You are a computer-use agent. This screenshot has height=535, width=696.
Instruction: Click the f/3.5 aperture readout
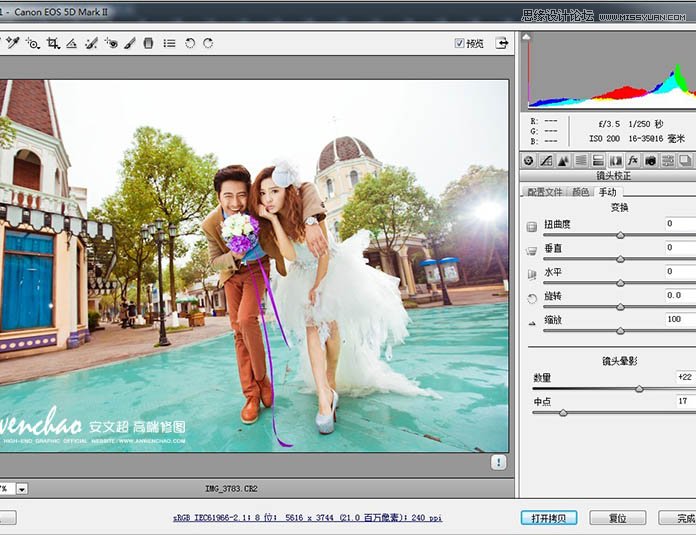point(609,124)
